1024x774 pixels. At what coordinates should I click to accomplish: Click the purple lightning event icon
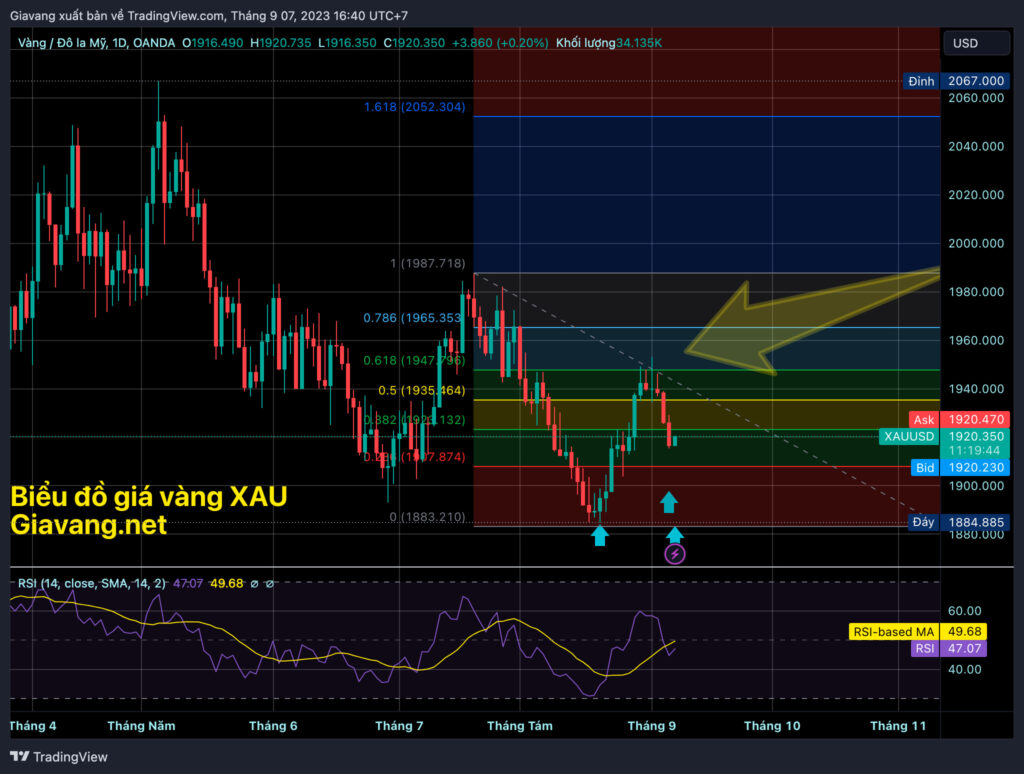point(675,553)
